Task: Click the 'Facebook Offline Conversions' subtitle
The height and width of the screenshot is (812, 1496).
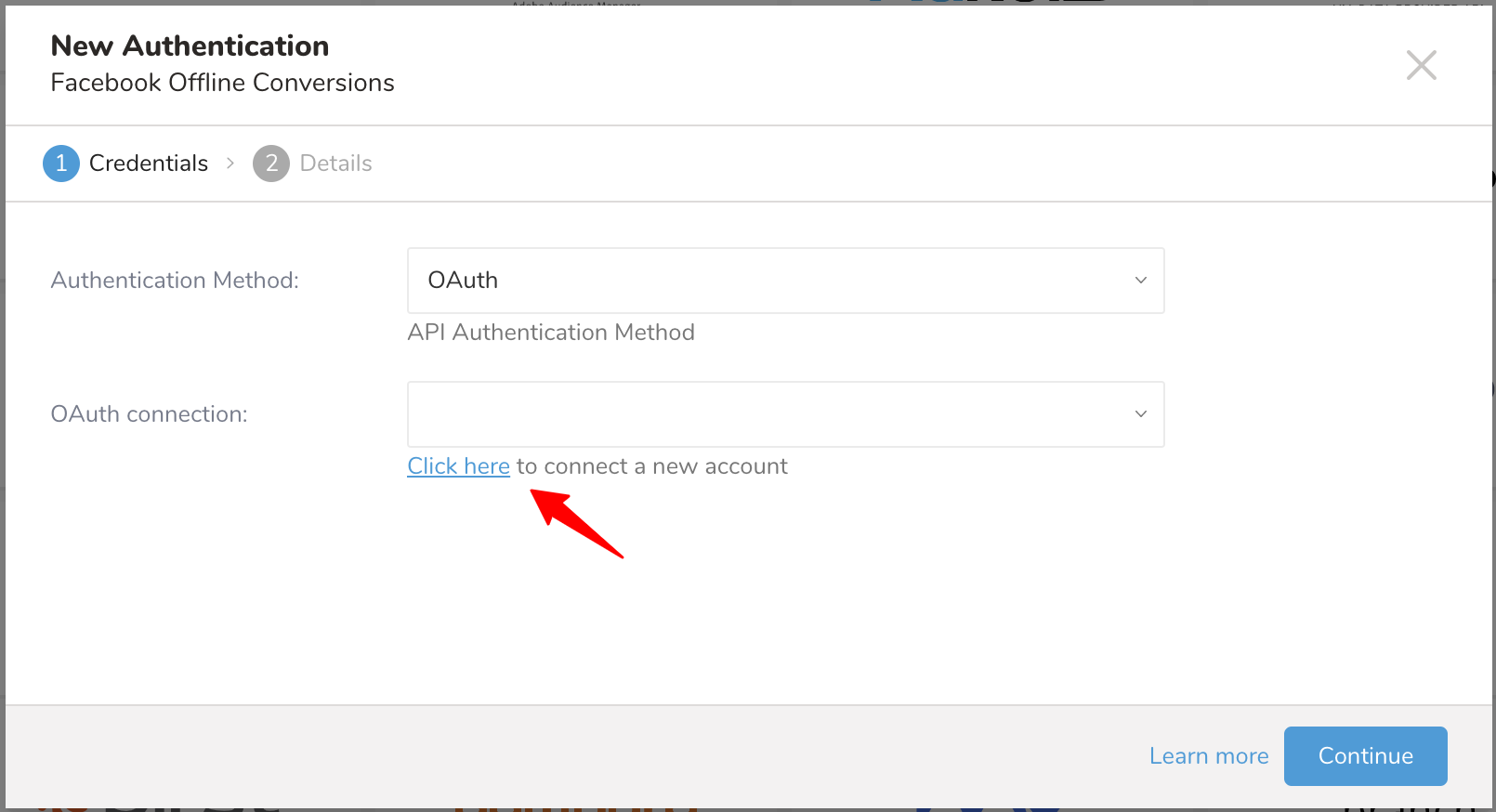Action: (x=222, y=83)
